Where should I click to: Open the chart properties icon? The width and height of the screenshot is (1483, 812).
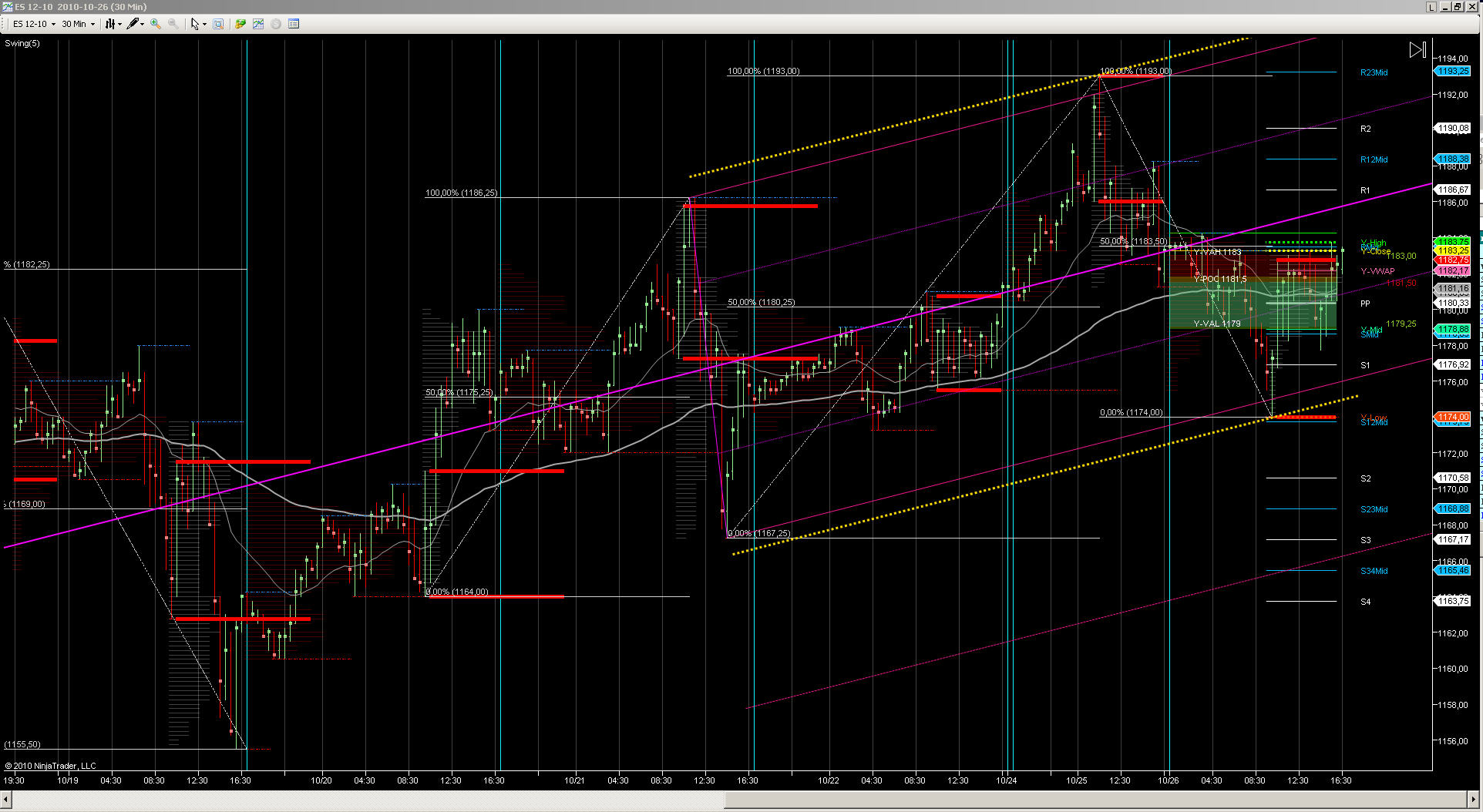(294, 24)
